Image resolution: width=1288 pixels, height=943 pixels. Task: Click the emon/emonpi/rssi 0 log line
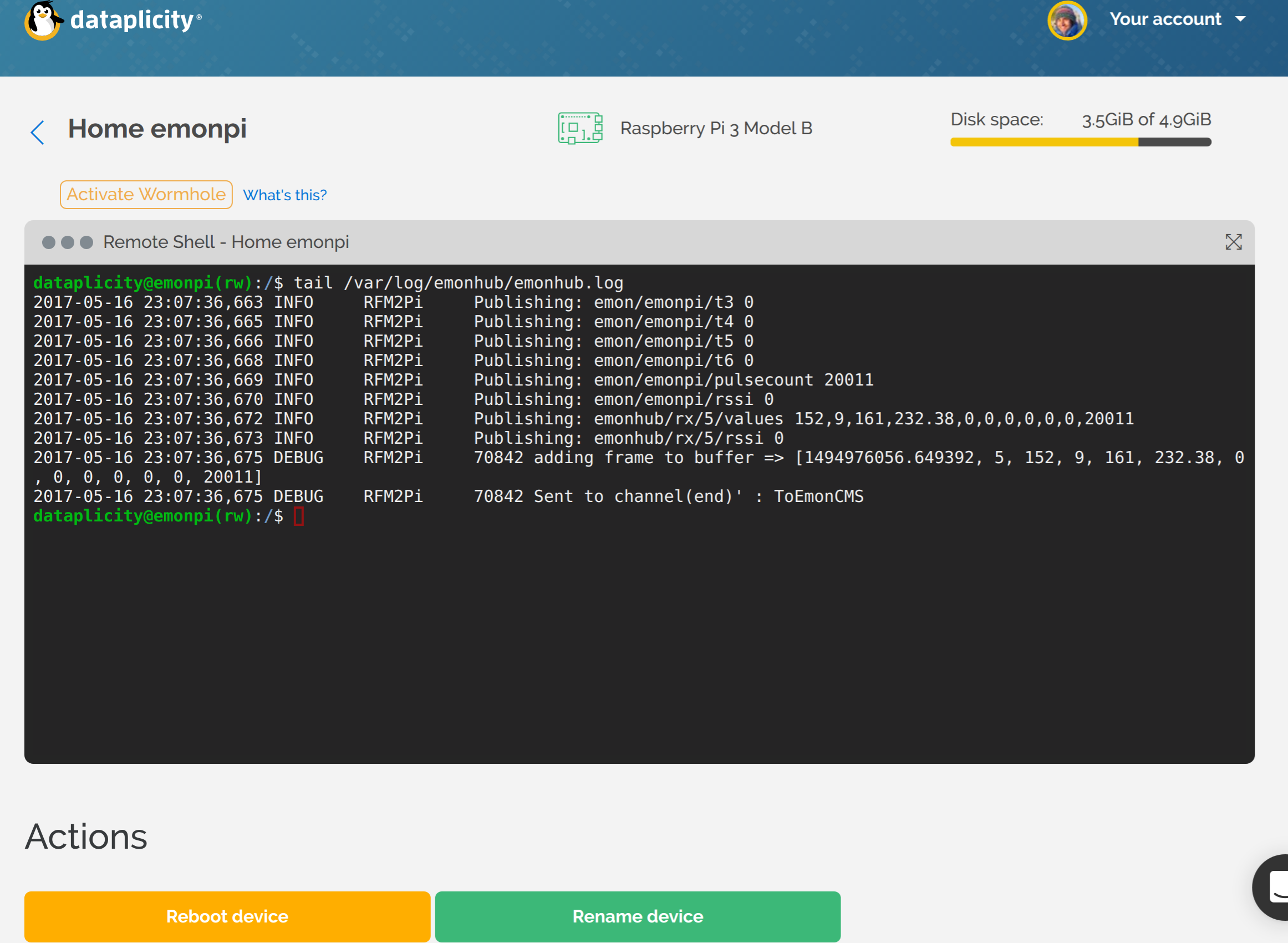coord(404,399)
